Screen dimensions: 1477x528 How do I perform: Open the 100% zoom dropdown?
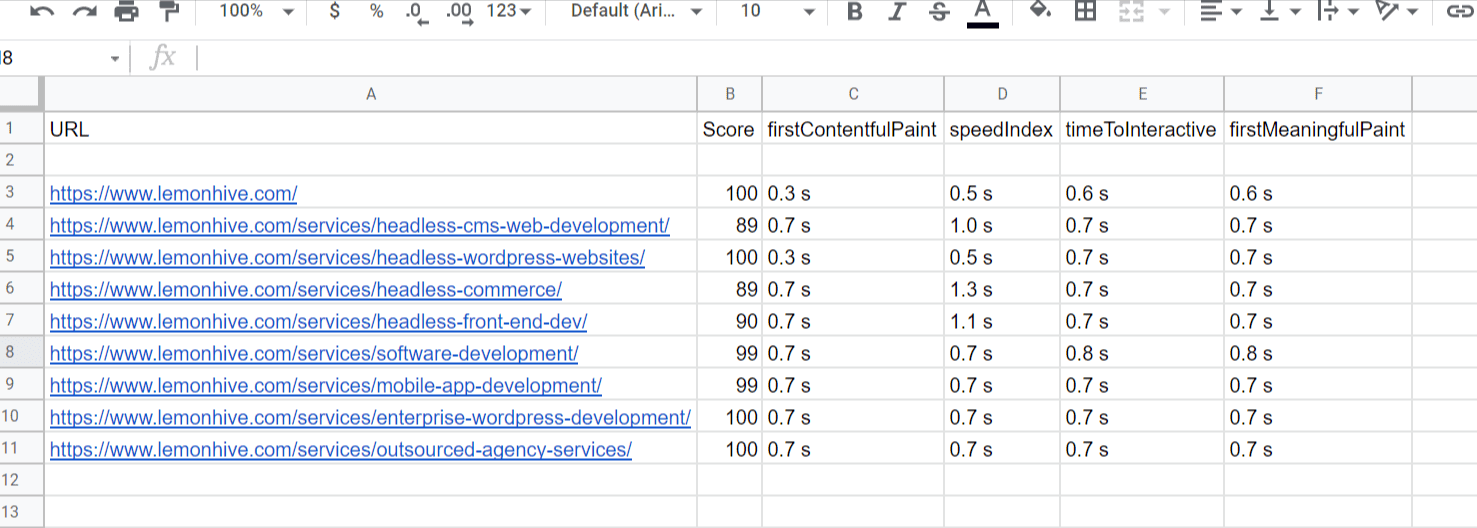[255, 11]
